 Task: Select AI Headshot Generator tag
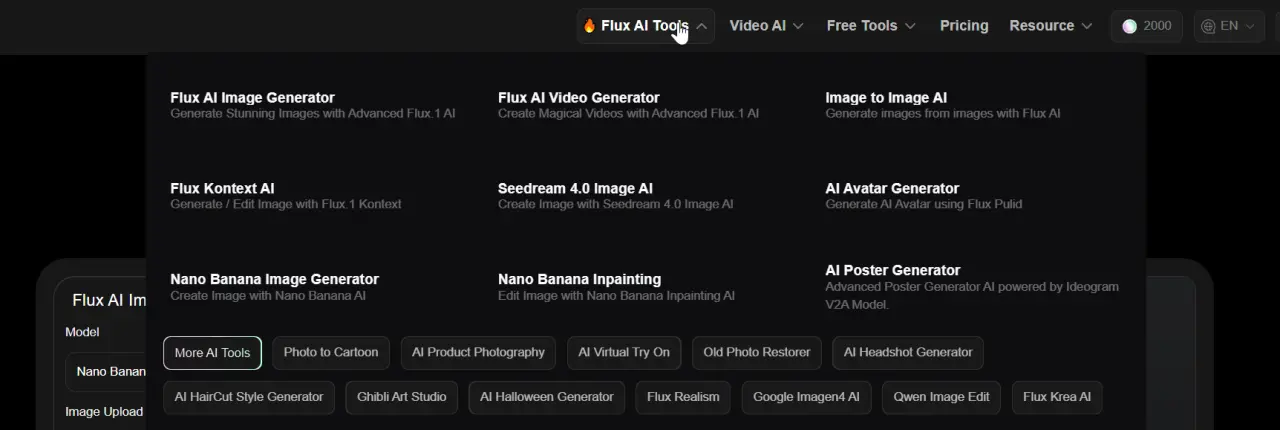click(908, 353)
